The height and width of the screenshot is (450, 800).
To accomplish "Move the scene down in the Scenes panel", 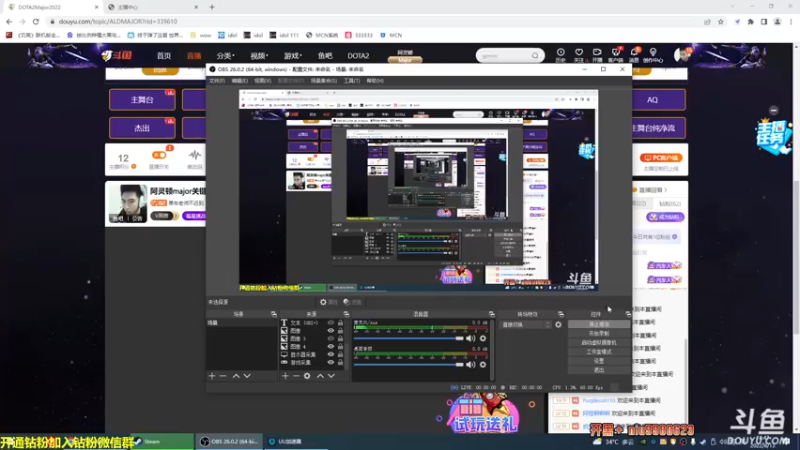I will pyautogui.click(x=247, y=376).
